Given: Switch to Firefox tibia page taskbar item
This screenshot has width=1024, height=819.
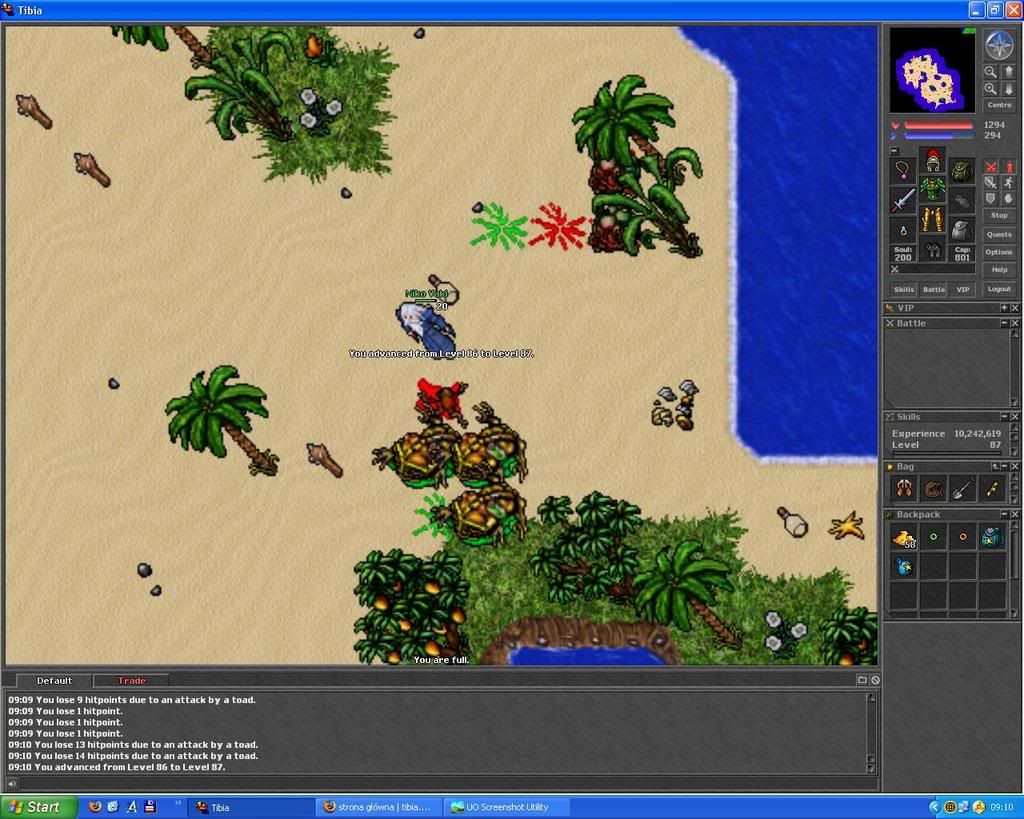Looking at the screenshot, I should 379,807.
